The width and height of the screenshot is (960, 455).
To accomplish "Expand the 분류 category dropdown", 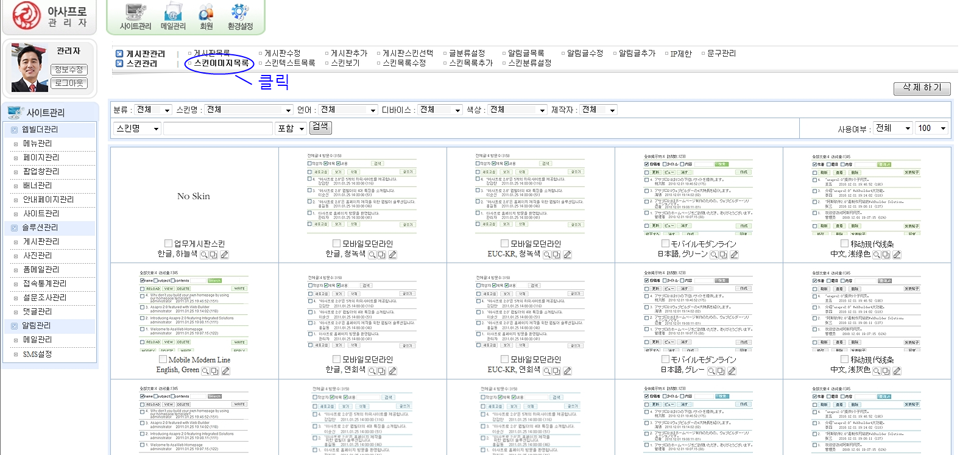I will [x=153, y=110].
